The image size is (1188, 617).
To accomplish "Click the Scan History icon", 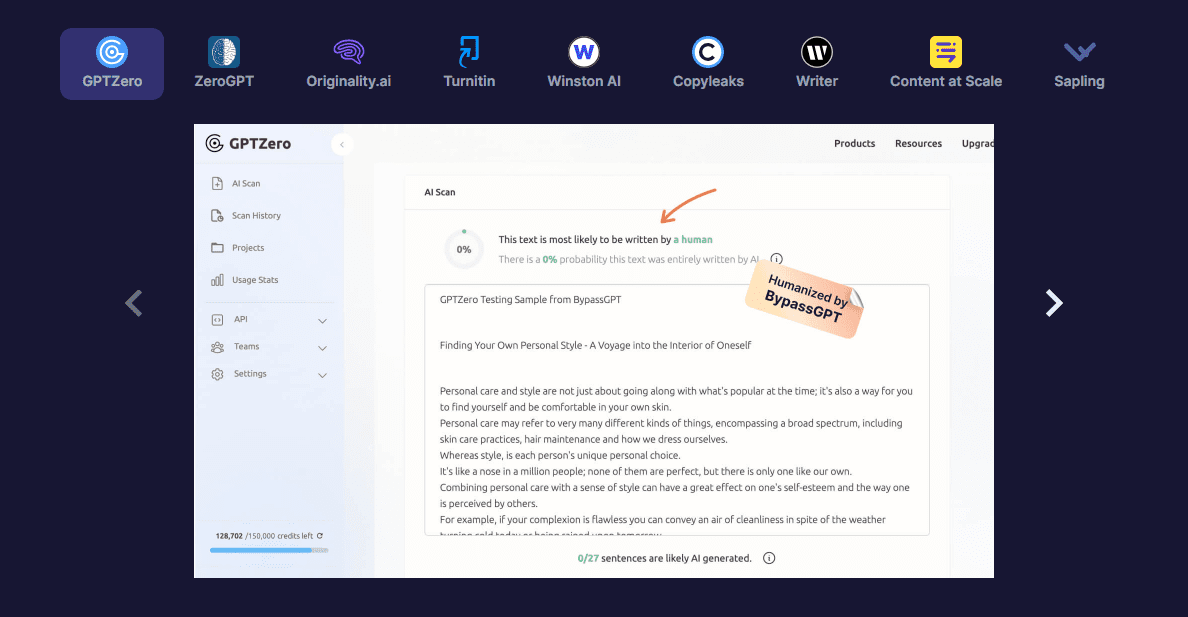I will tap(217, 215).
